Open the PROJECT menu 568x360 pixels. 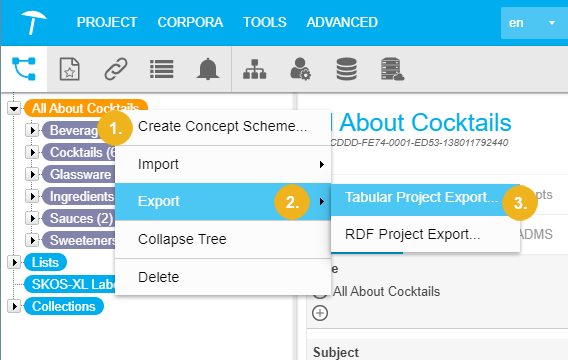(x=107, y=22)
